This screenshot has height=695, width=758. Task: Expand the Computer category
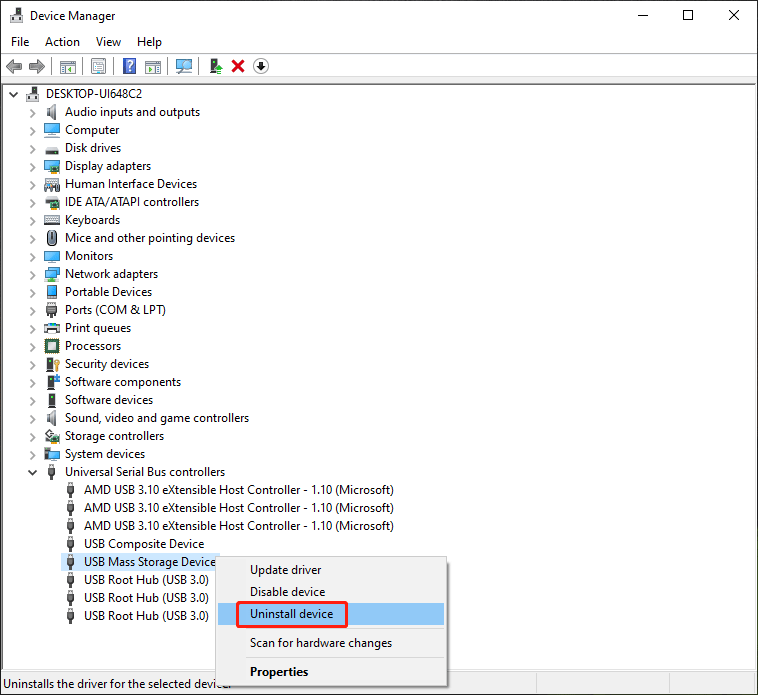32,131
